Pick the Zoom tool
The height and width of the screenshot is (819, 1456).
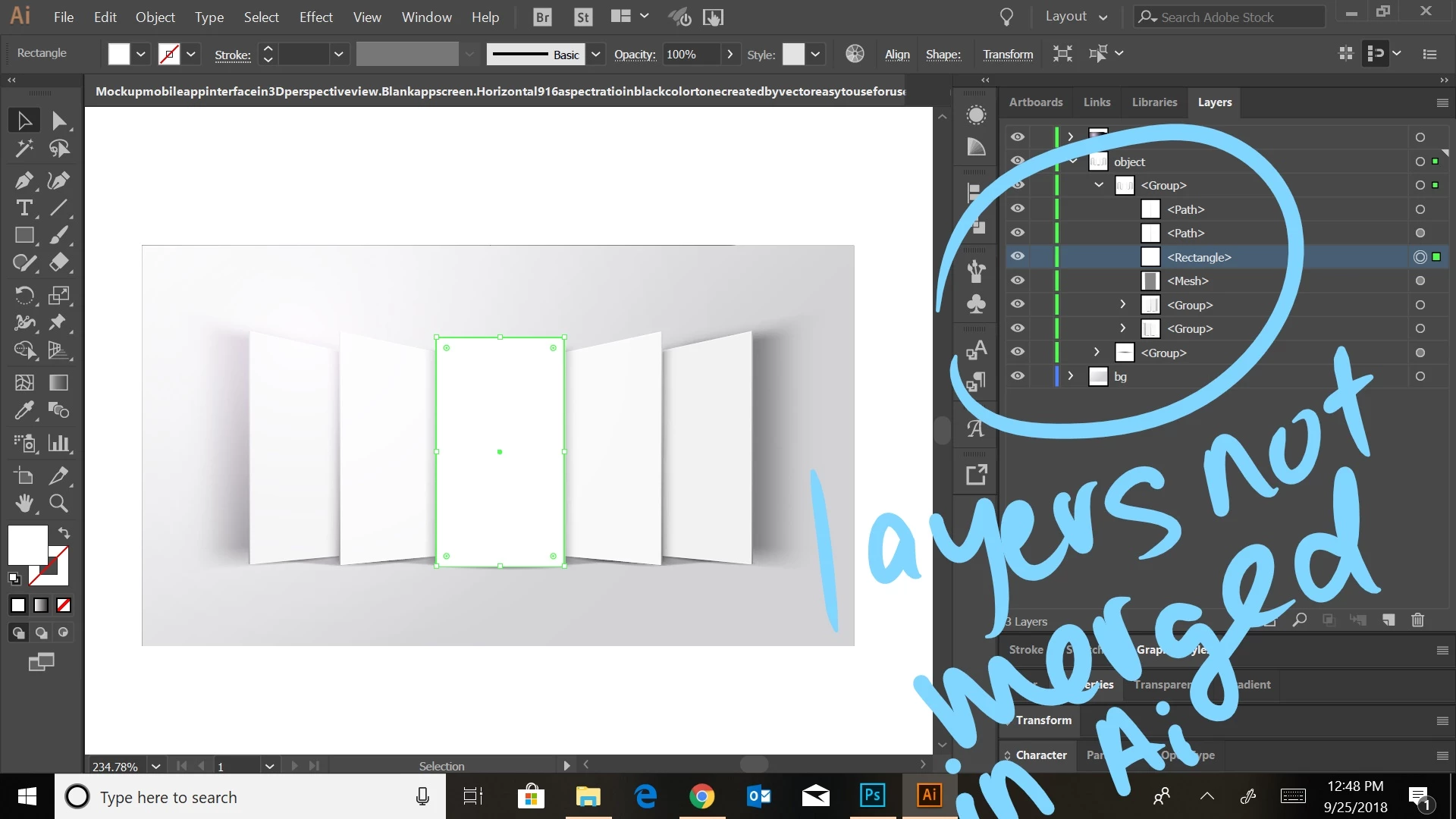click(x=58, y=503)
